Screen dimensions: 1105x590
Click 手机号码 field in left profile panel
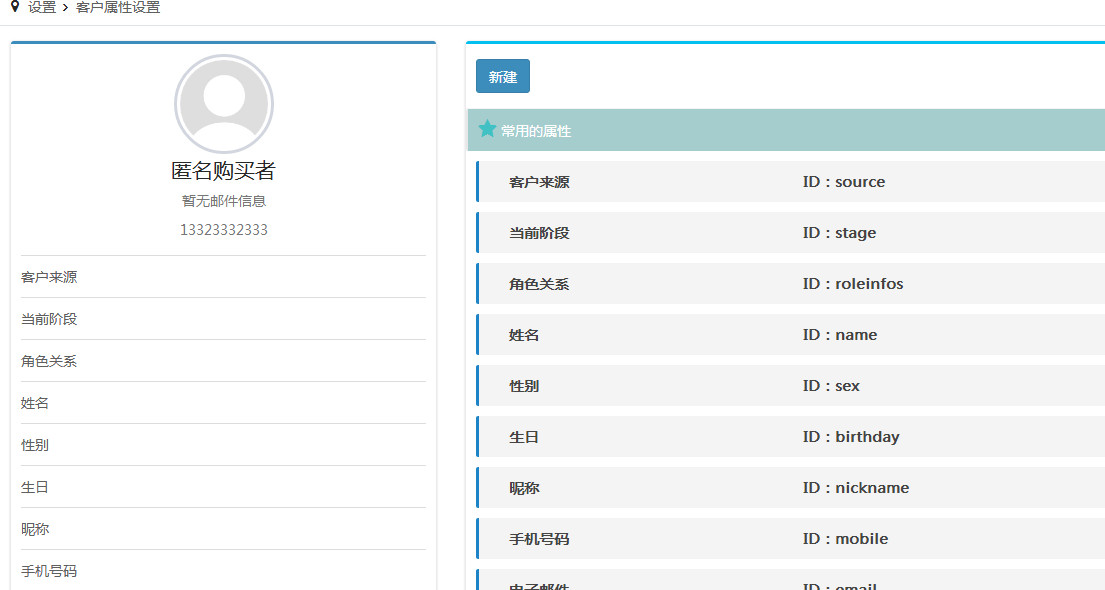pos(49,571)
